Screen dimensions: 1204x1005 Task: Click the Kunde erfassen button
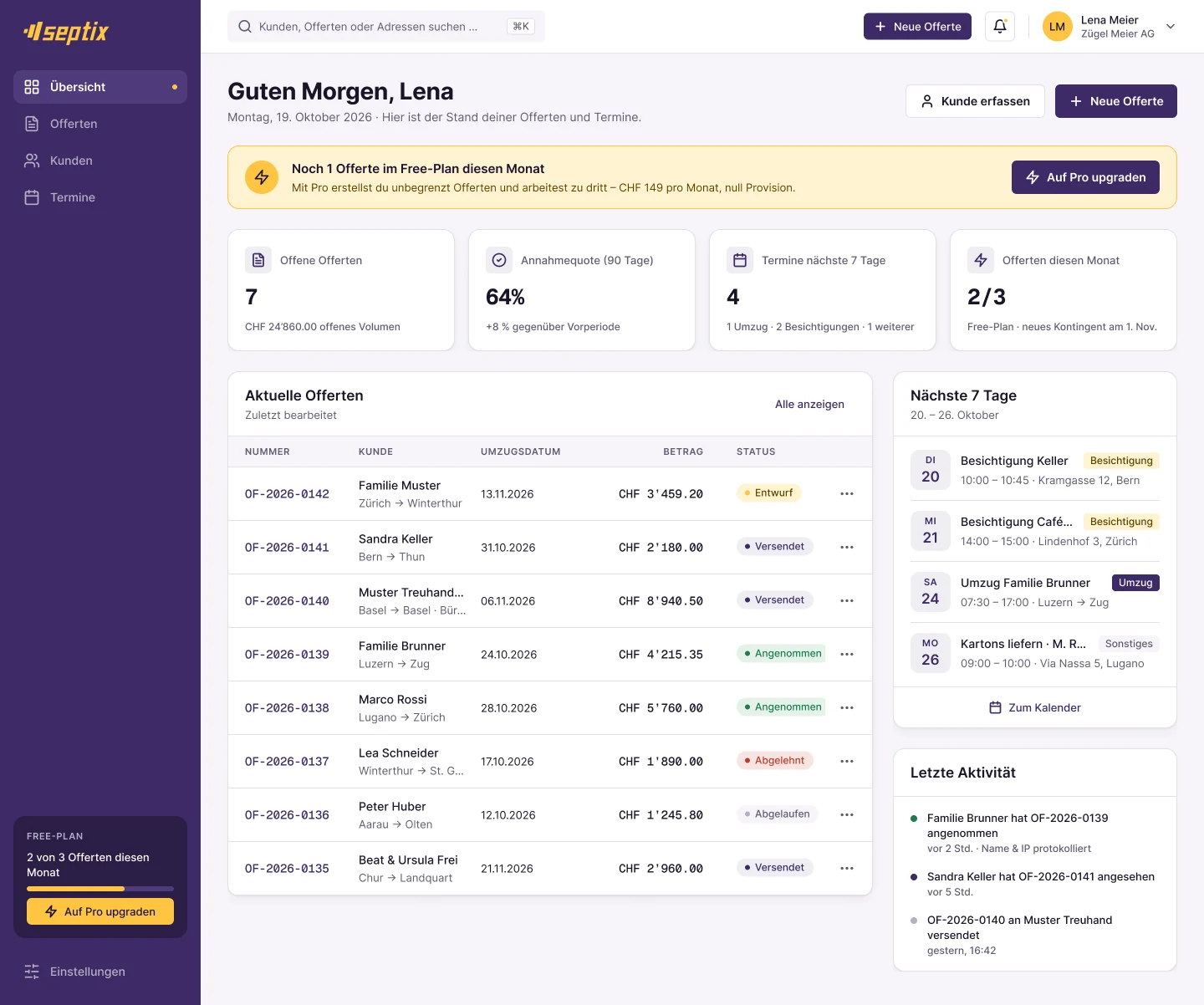[975, 101]
